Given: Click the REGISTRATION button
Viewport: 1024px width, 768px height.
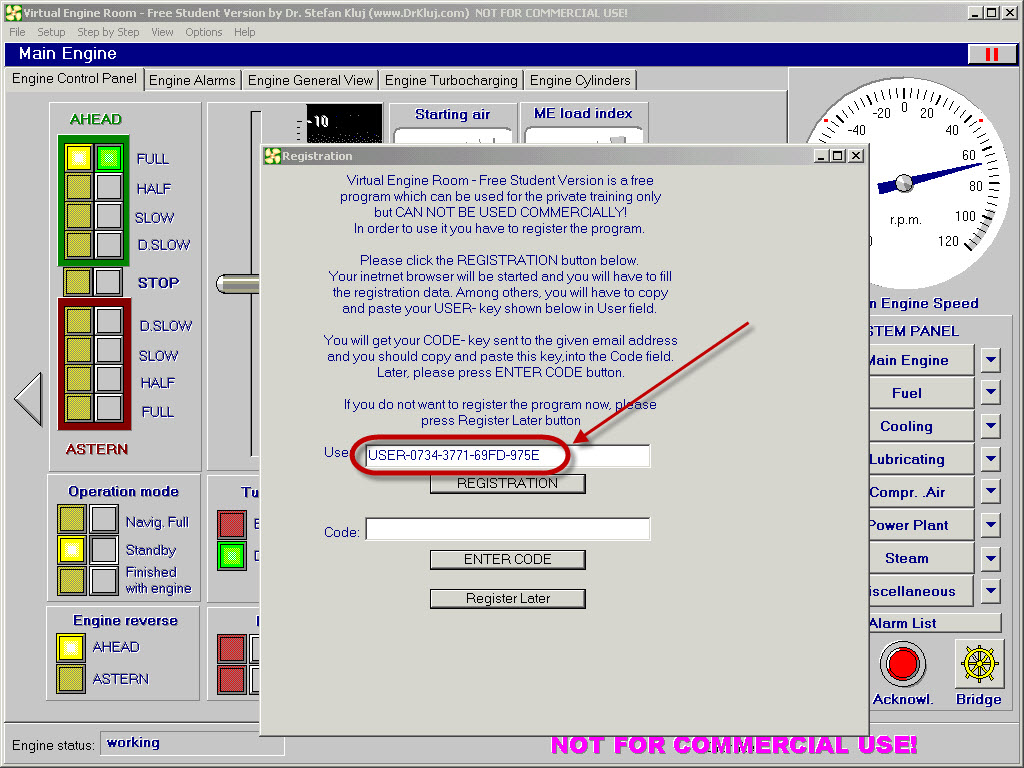Looking at the screenshot, I should click(507, 484).
